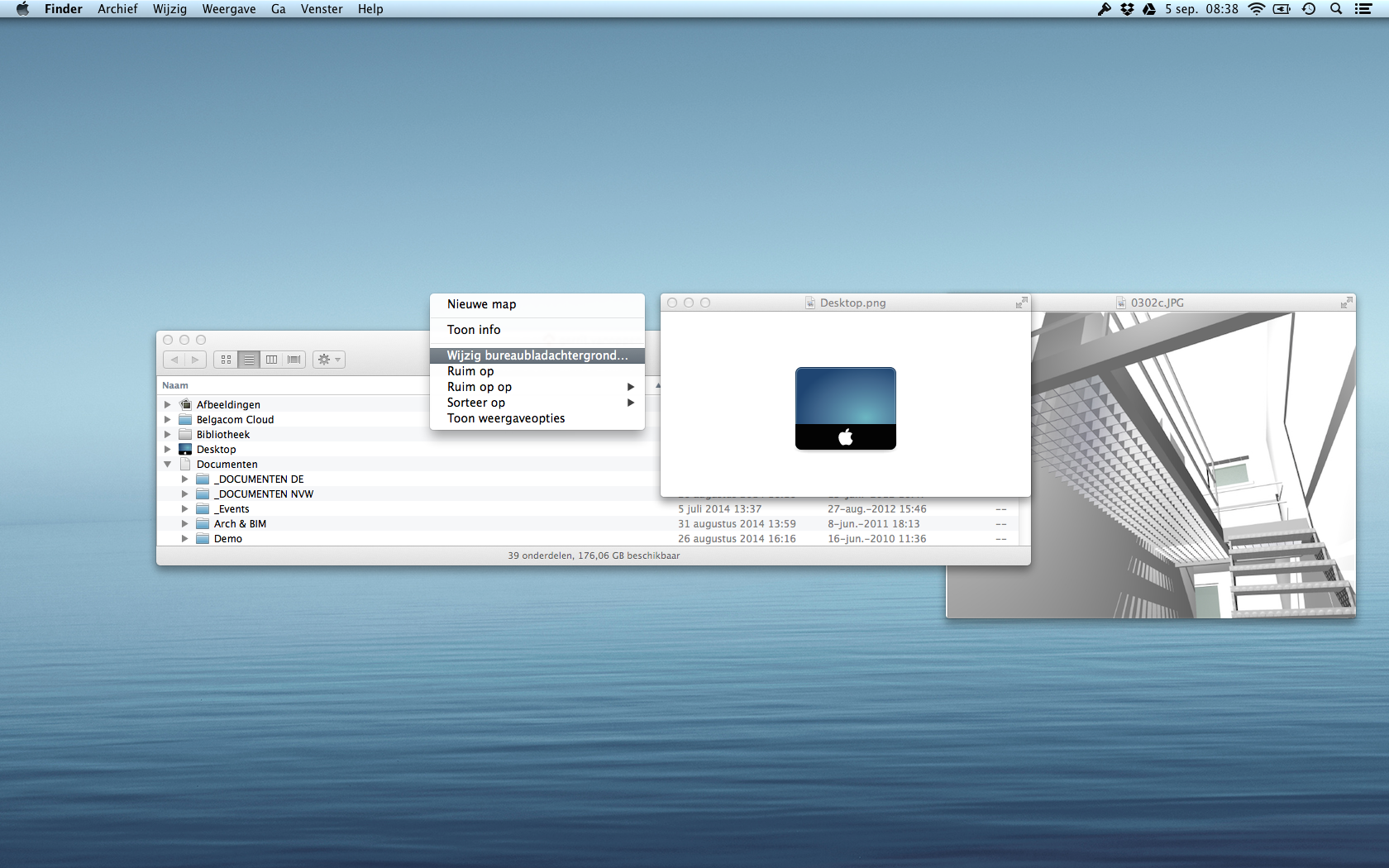
Task: Switch Finder to Cover Flow view
Action: (294, 360)
